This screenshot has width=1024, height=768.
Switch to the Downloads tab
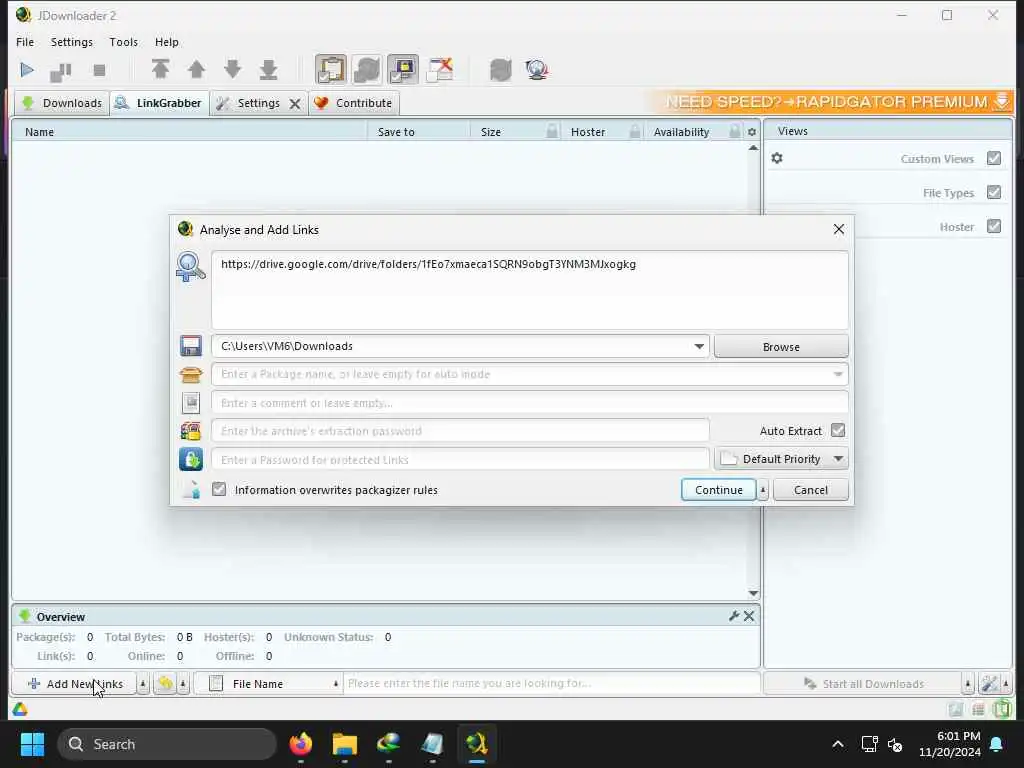click(x=62, y=103)
